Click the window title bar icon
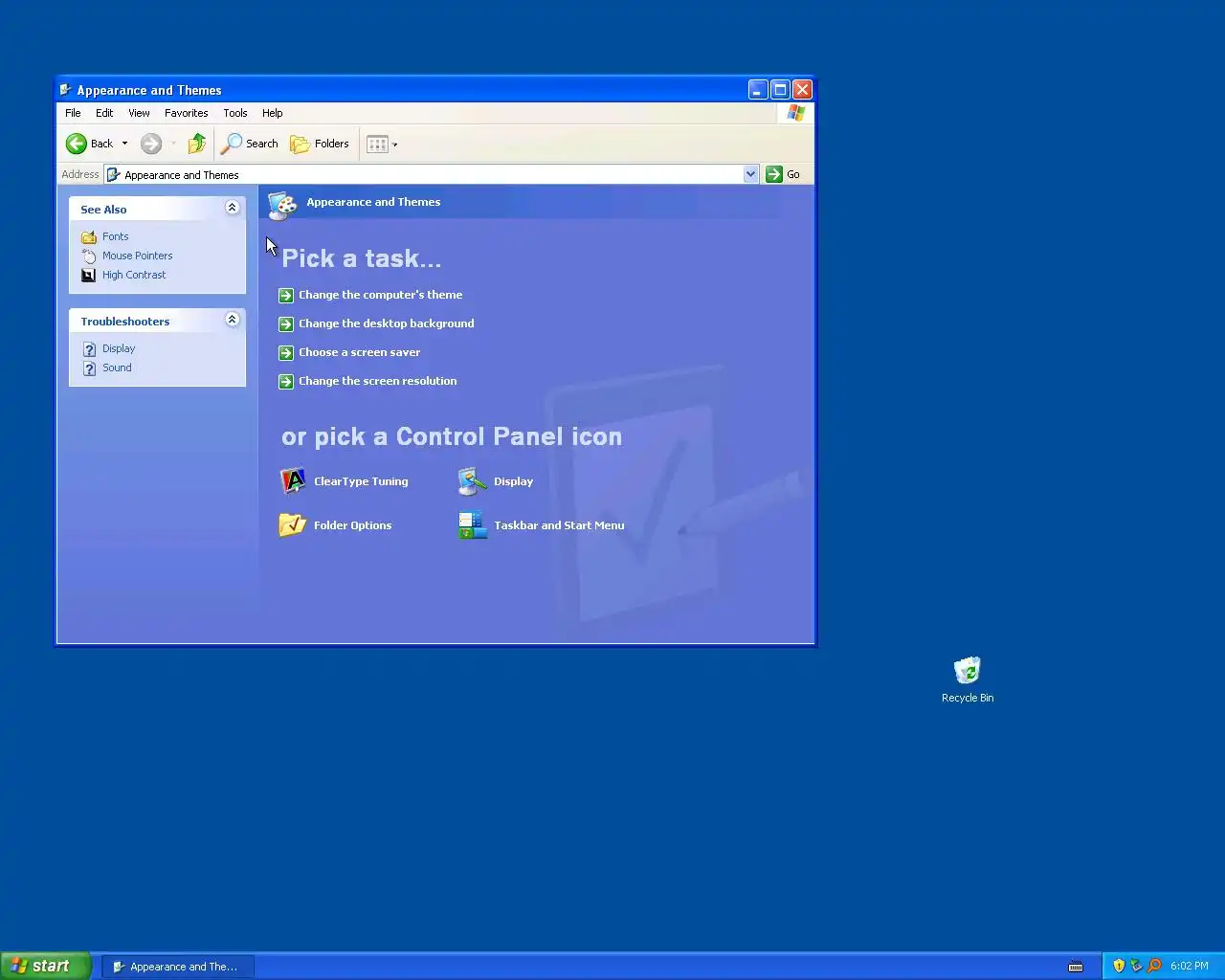 (x=66, y=90)
